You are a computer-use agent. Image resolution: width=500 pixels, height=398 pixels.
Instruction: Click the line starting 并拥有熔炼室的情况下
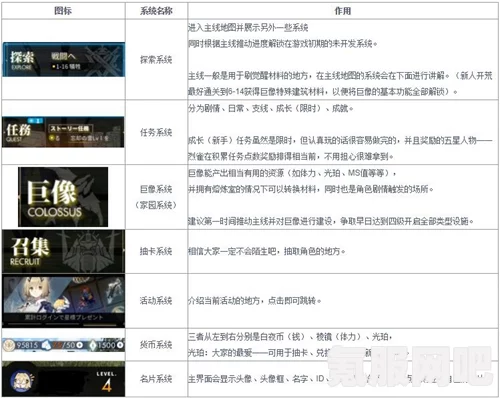[x=311, y=189]
